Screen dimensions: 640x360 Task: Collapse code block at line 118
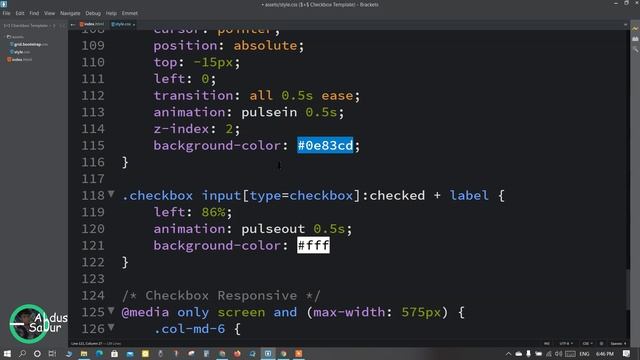(111, 194)
